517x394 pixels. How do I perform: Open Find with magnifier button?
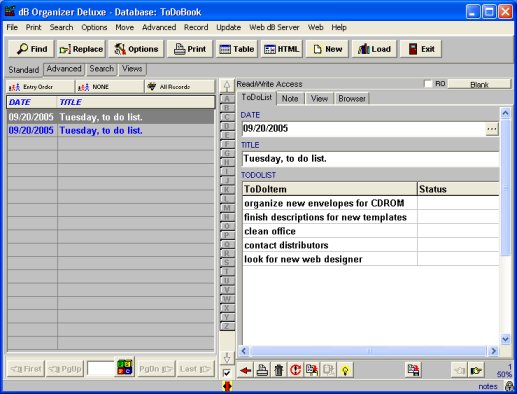point(32,49)
